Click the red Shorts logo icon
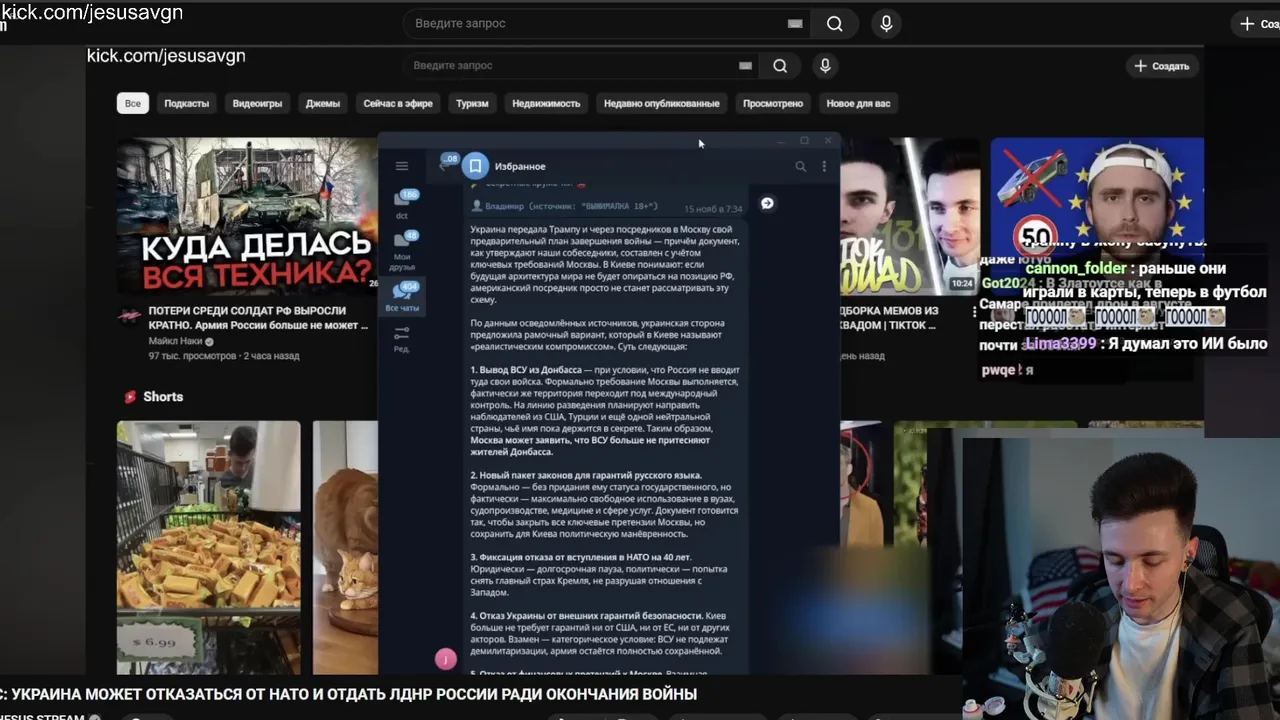This screenshot has height=720, width=1280. pyautogui.click(x=130, y=397)
